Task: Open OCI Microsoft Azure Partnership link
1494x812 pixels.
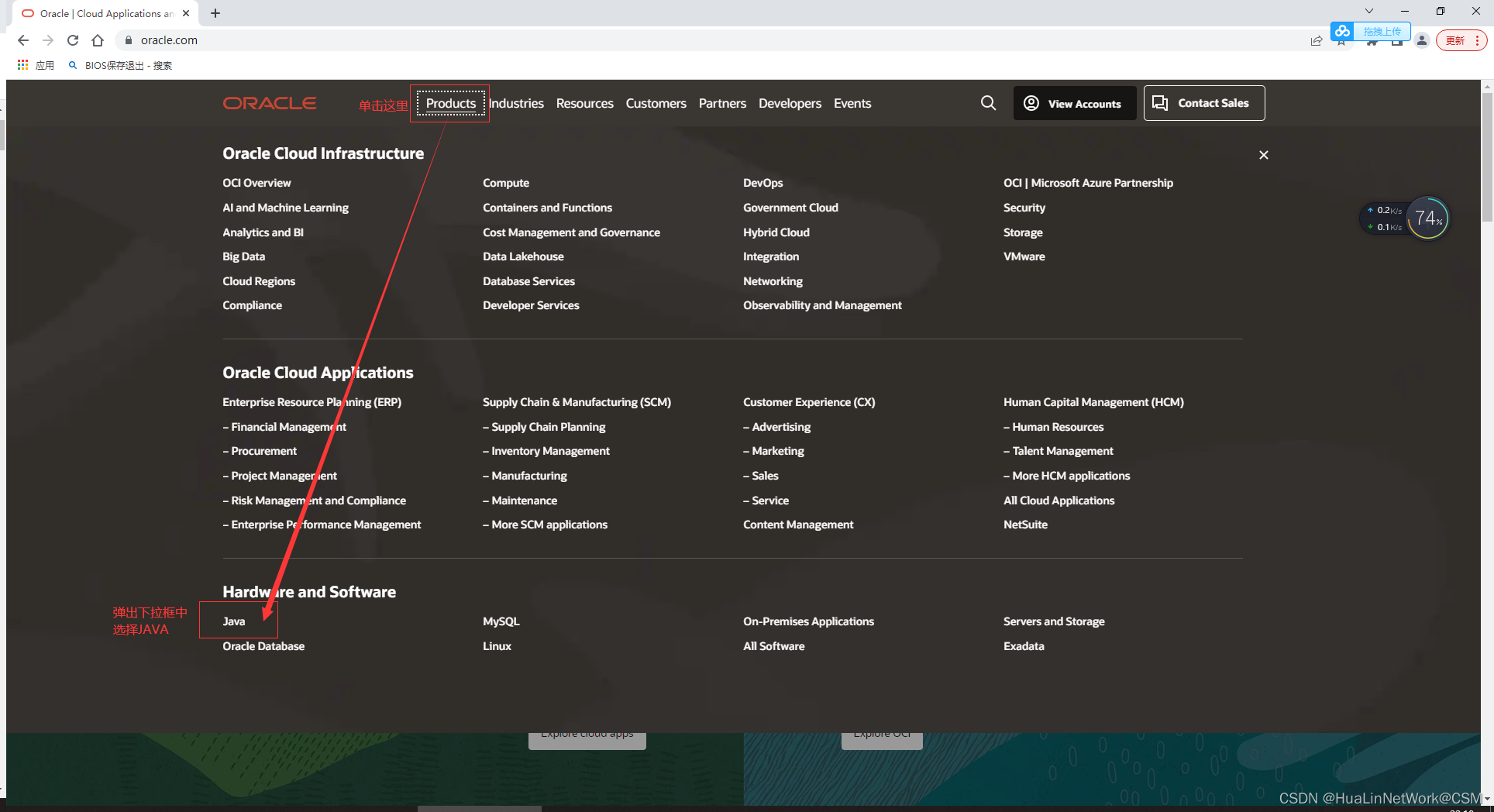Action: pyautogui.click(x=1088, y=183)
